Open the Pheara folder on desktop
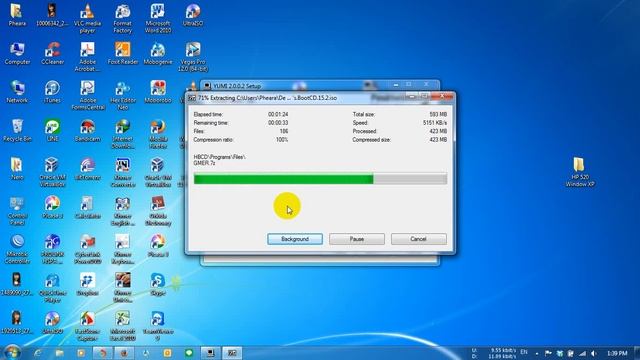The image size is (640, 360). [17, 15]
